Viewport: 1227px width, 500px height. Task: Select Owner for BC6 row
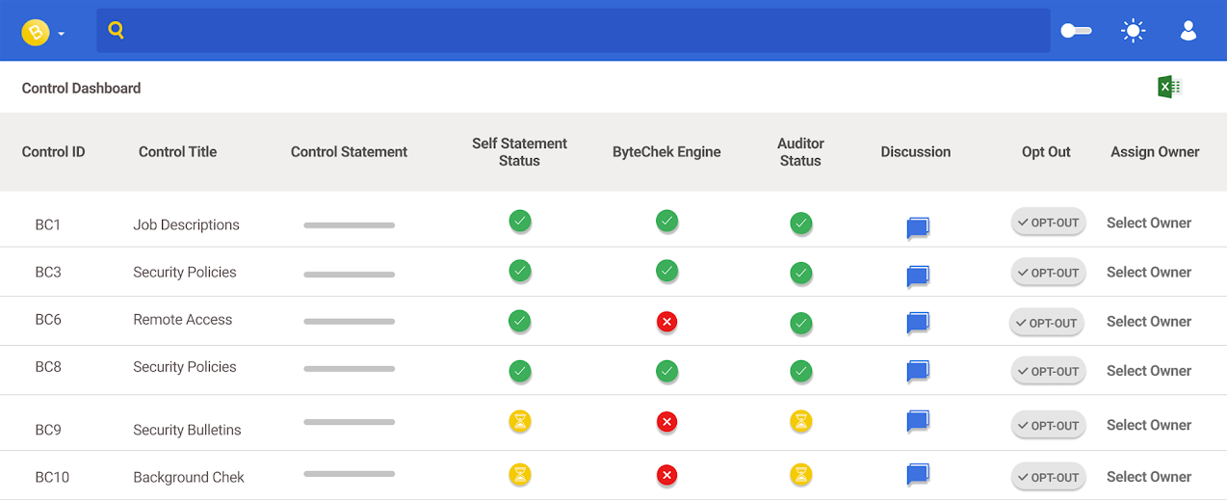[x=1149, y=321]
